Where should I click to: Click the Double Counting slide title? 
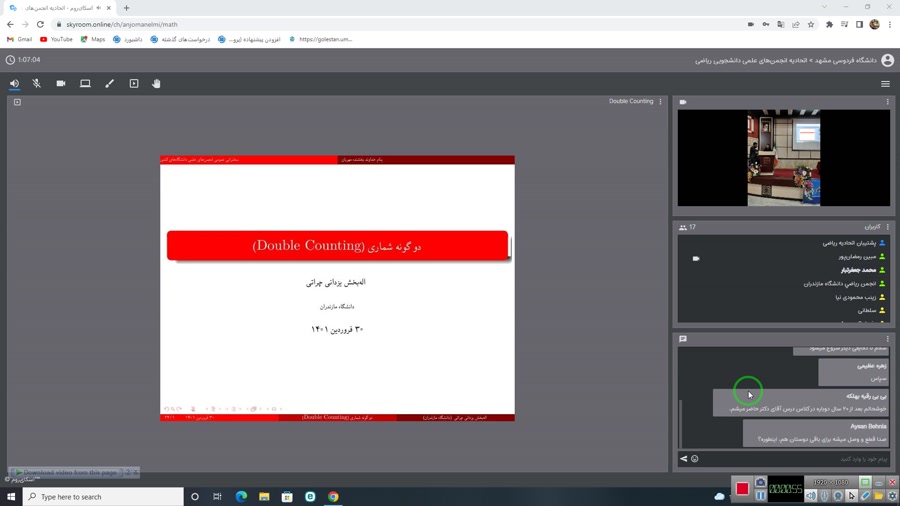tap(337, 246)
